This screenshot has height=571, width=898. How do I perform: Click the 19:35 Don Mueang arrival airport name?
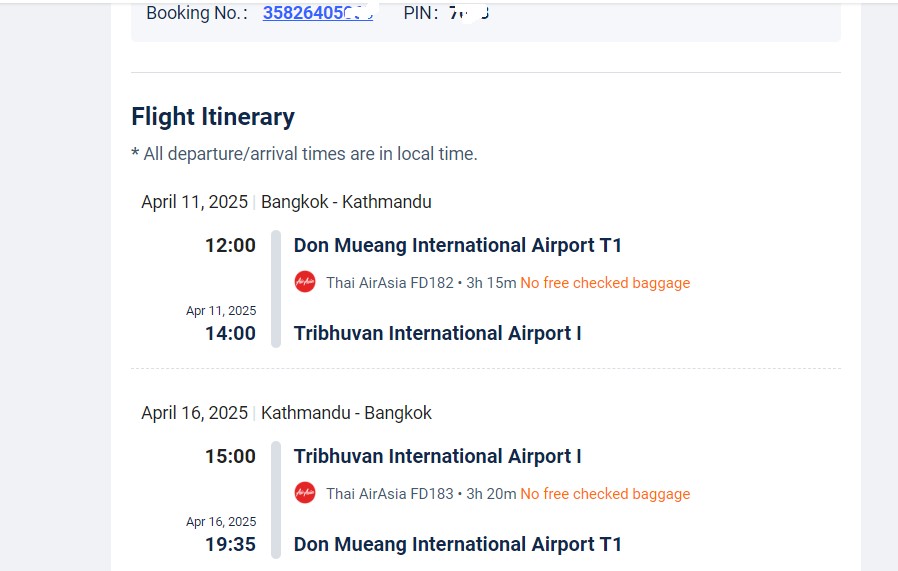458,544
